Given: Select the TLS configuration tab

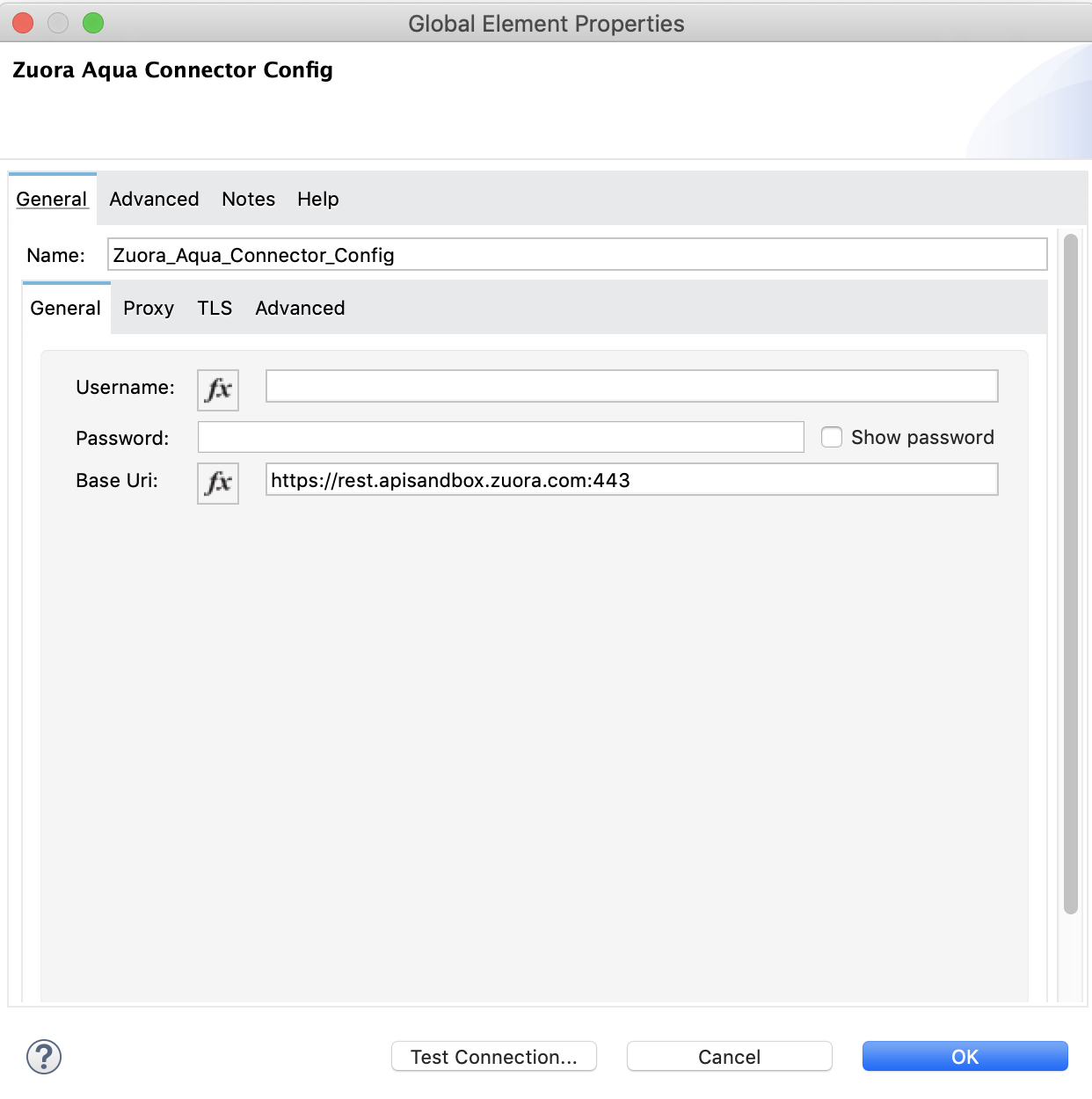Looking at the screenshot, I should (x=214, y=308).
